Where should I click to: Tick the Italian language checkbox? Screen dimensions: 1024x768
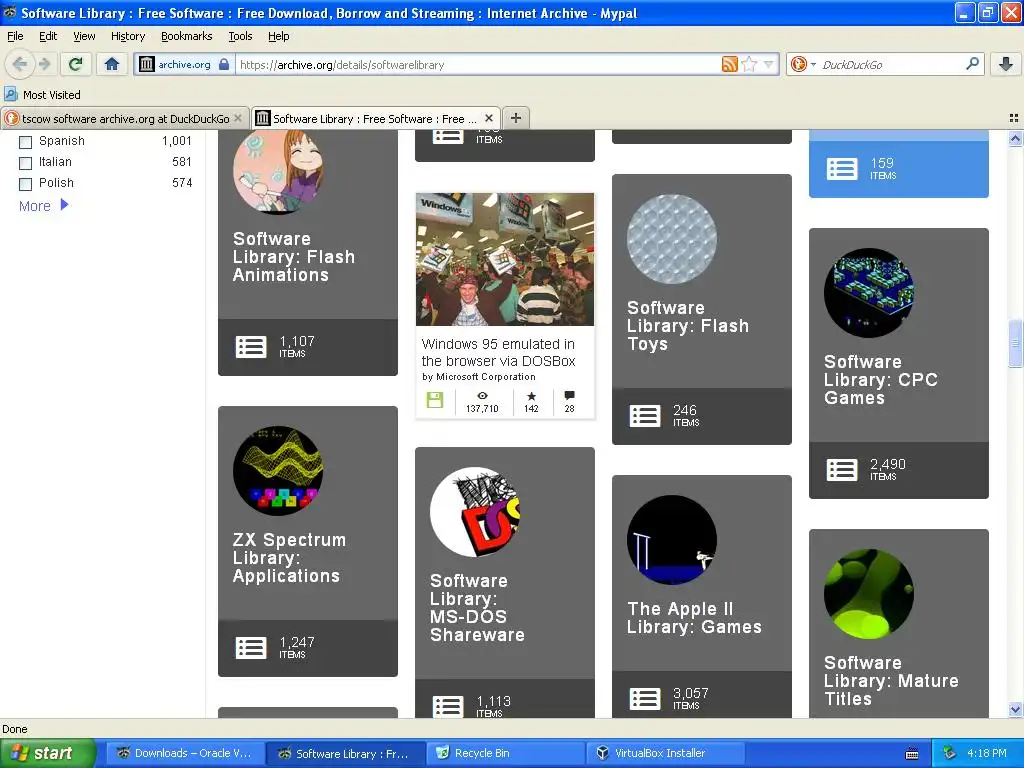tap(25, 163)
